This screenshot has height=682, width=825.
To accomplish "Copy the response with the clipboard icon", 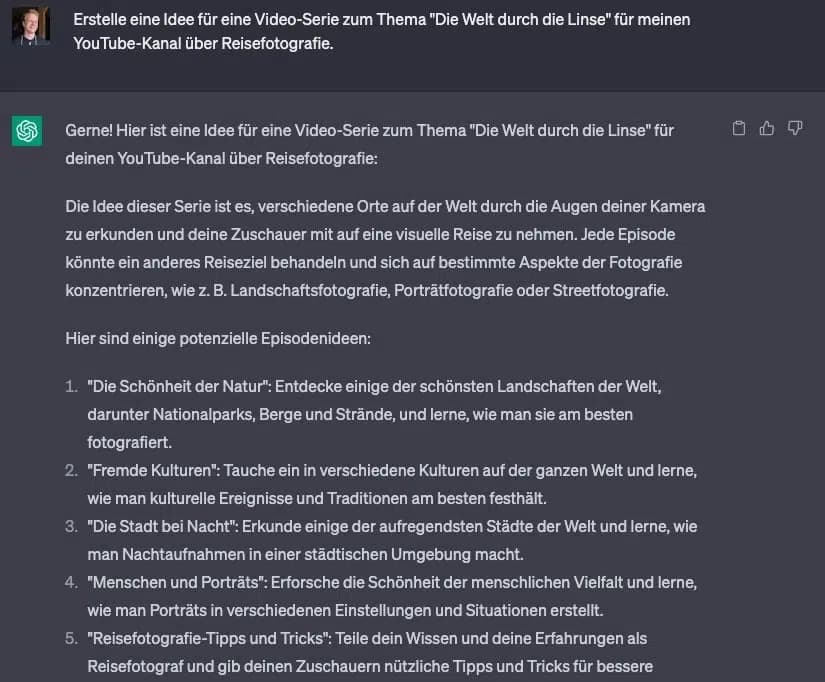I will pos(739,128).
